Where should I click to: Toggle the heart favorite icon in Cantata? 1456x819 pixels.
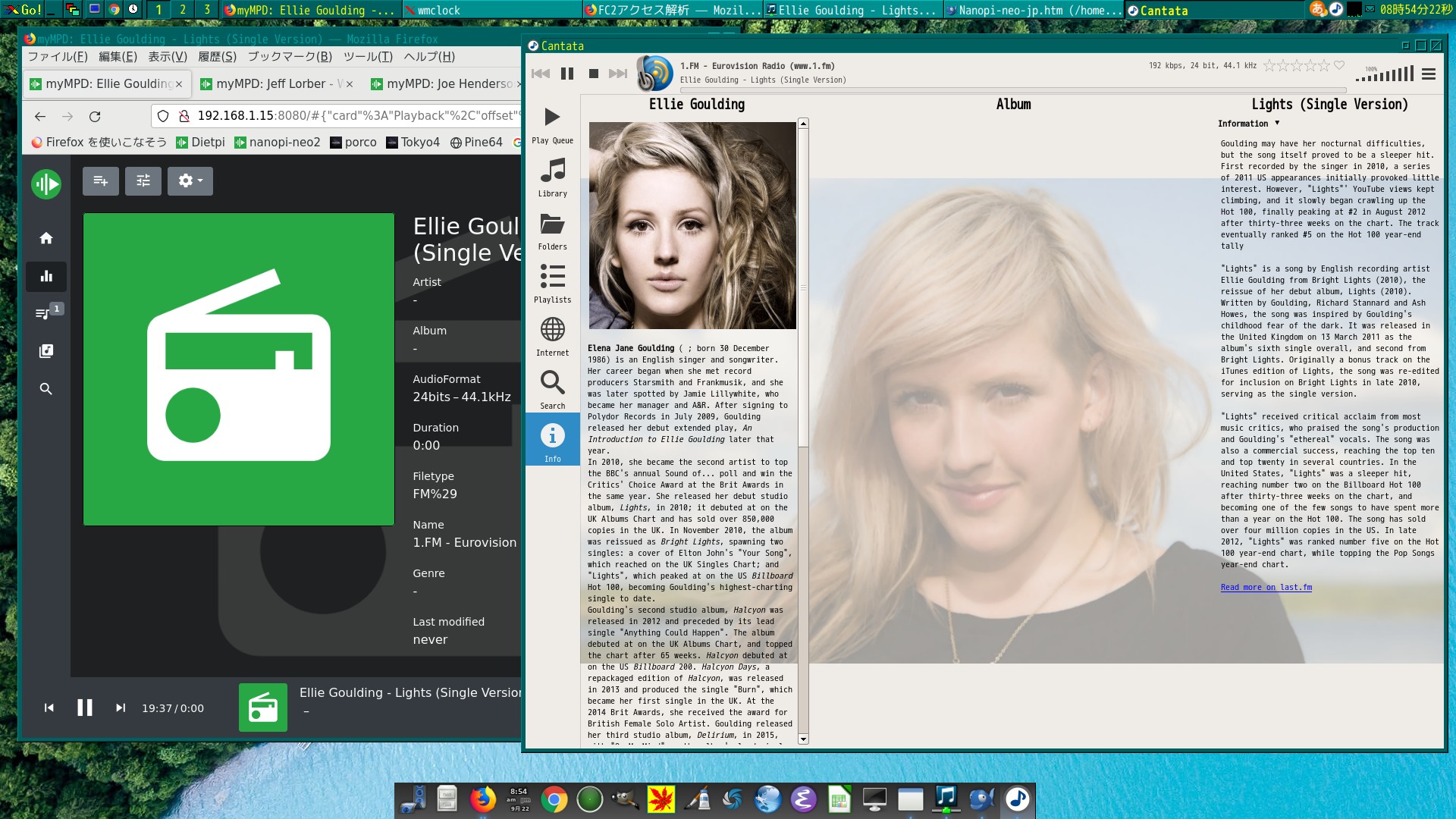[1339, 65]
